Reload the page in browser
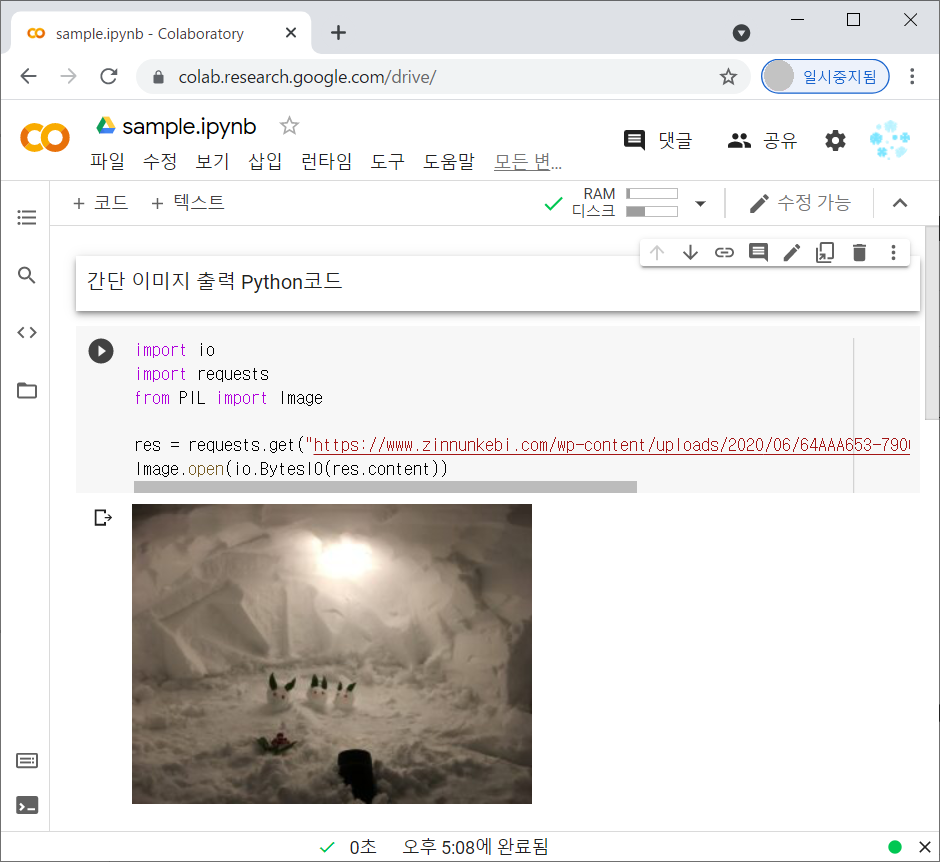 tap(109, 77)
